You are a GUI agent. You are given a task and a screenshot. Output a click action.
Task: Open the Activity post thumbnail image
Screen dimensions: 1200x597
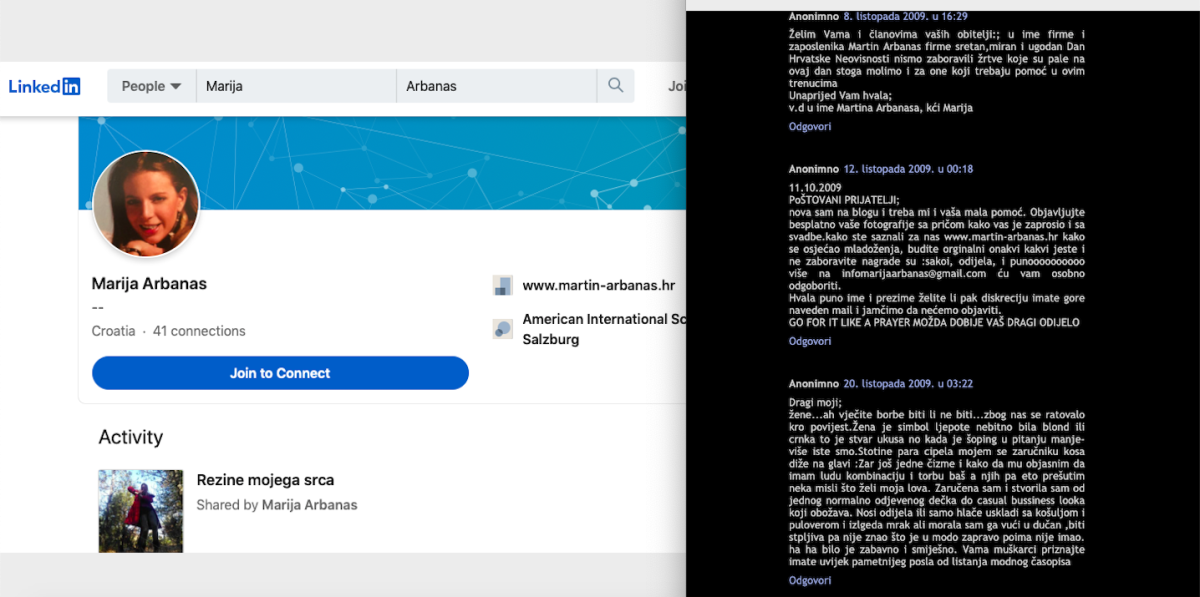(x=141, y=511)
